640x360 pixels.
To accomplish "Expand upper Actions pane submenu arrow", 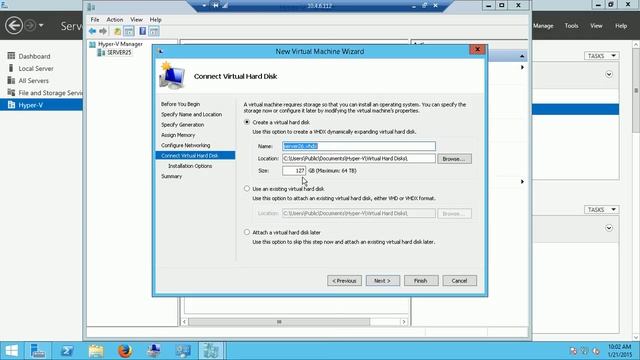I will tap(522, 67).
